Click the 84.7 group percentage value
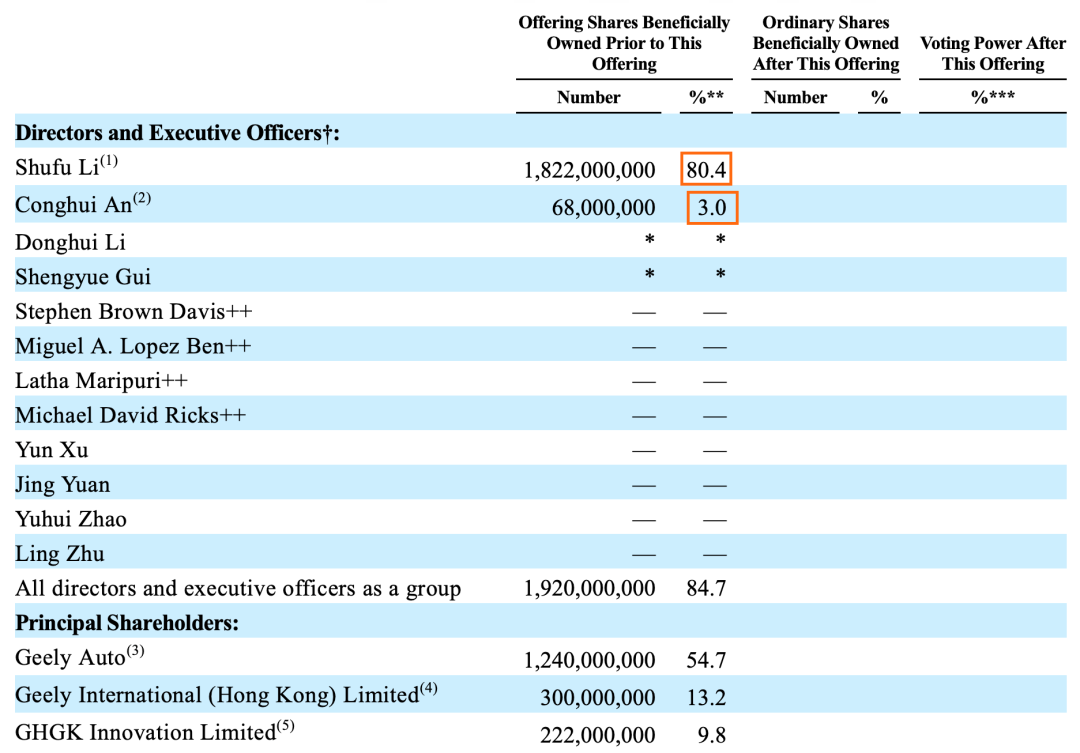The image size is (1080, 753). (705, 589)
